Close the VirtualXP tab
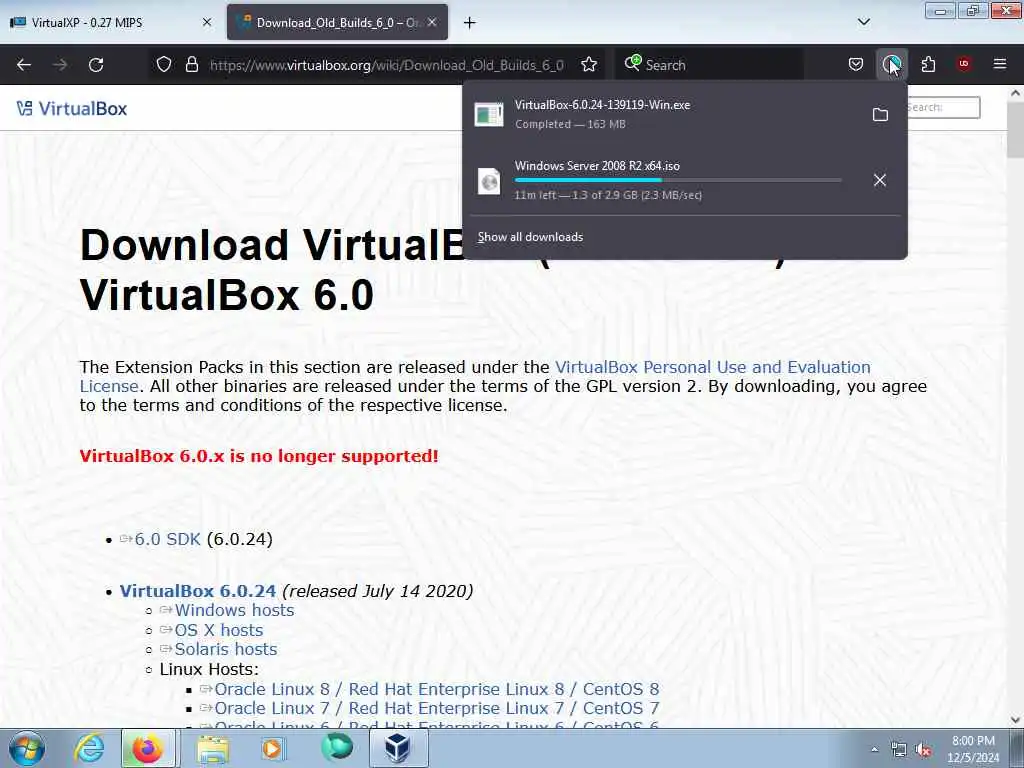1024x768 pixels. pos(207,22)
